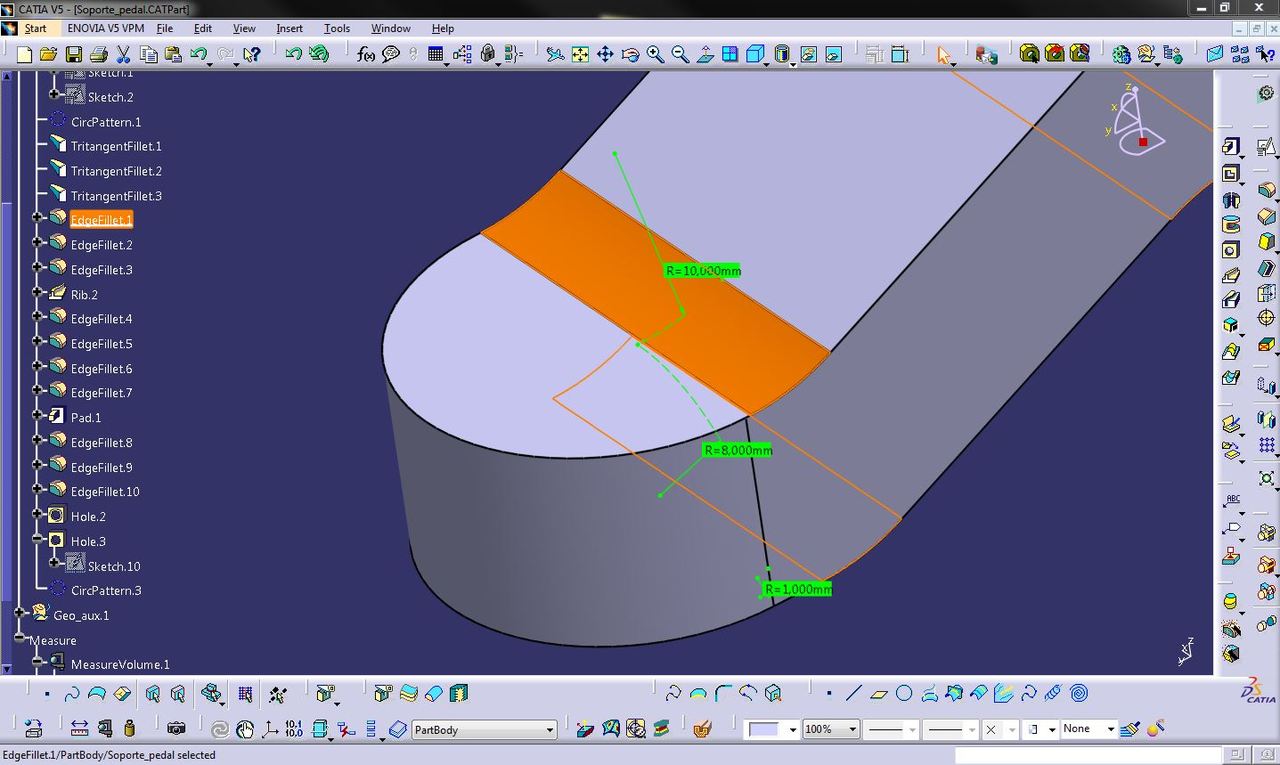Open the Insert menu

290,28
